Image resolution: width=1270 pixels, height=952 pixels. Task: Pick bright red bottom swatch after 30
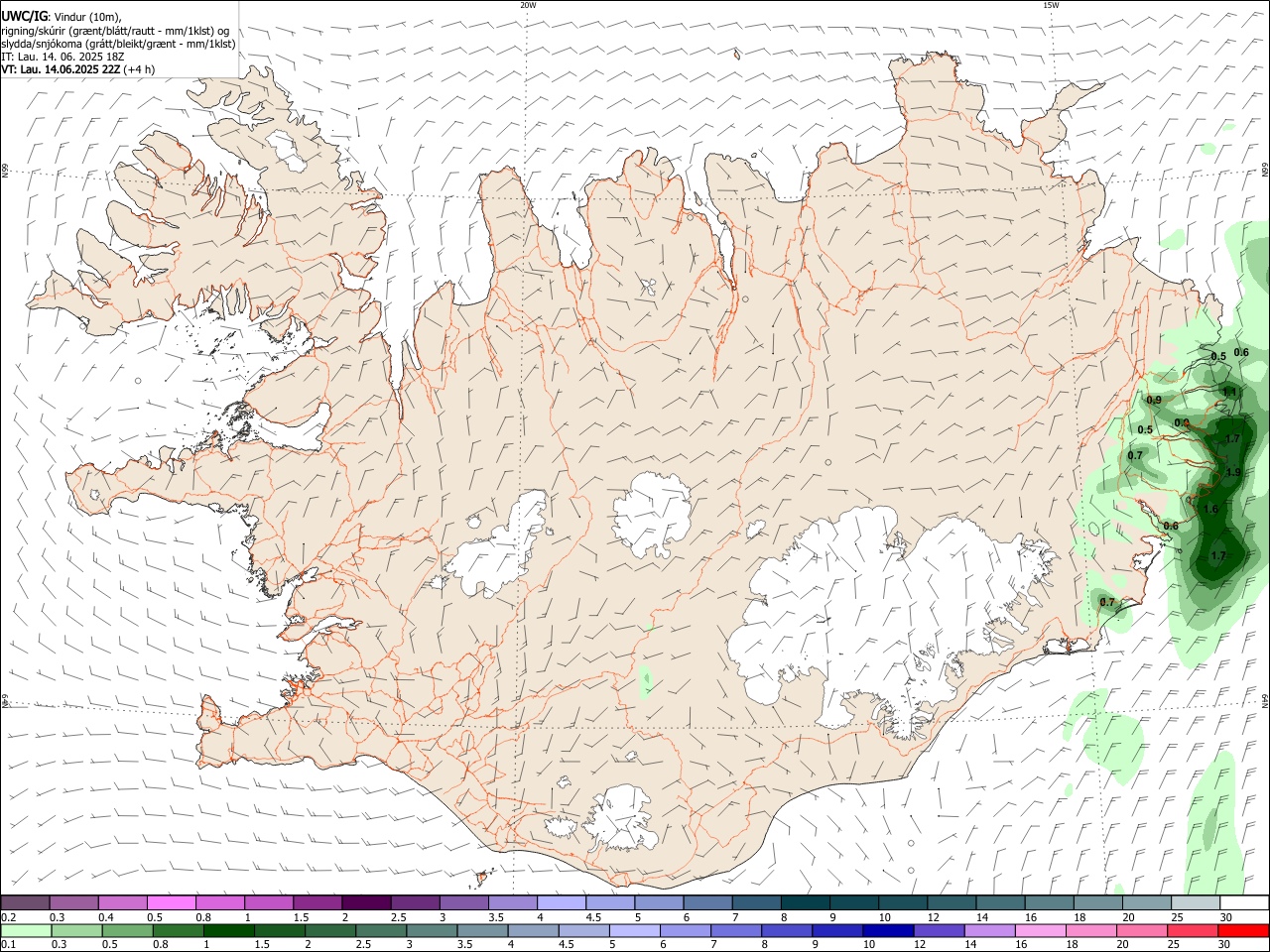(x=1244, y=930)
